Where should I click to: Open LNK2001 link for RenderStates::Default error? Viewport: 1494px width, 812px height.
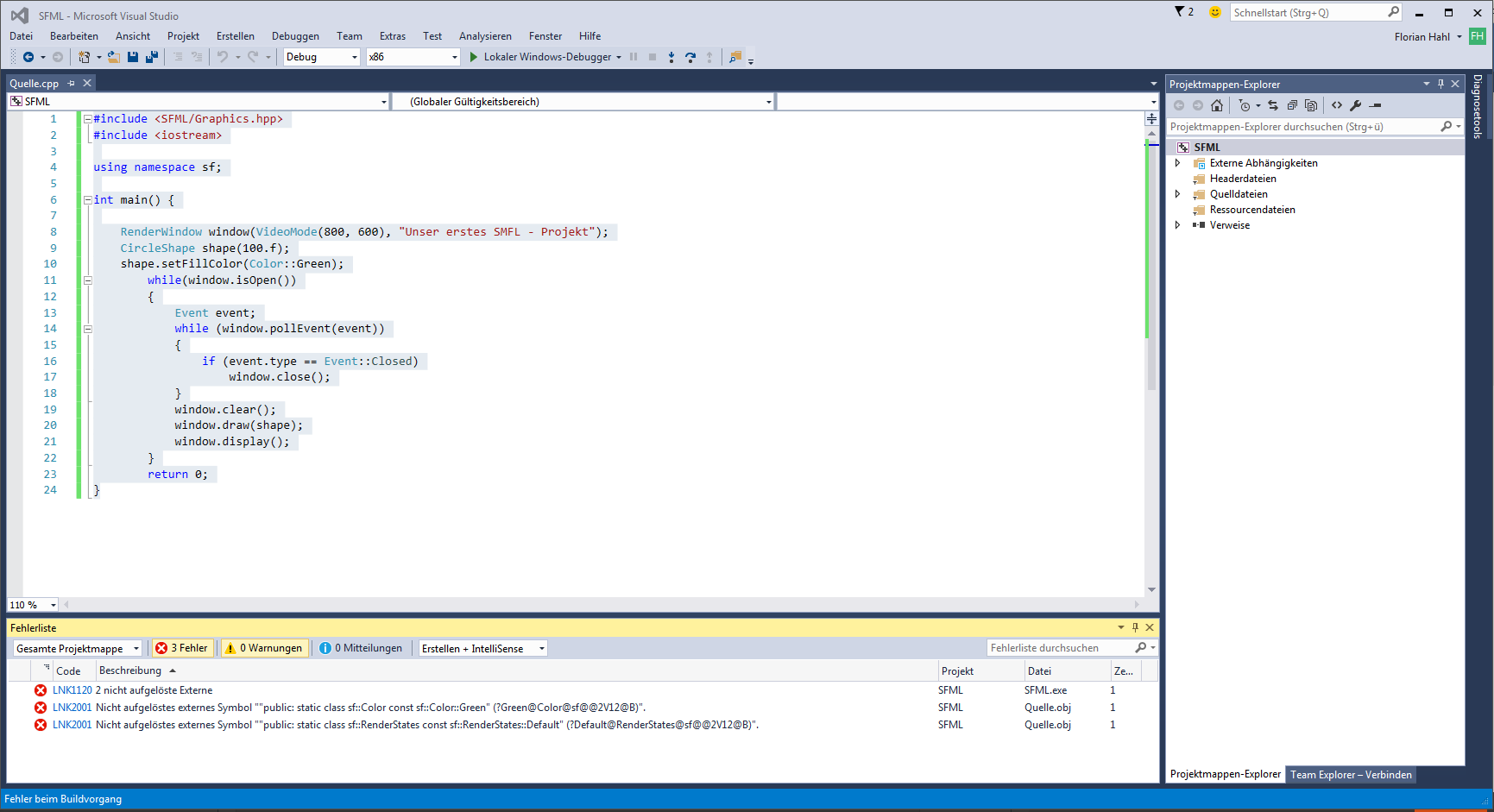pyautogui.click(x=72, y=725)
